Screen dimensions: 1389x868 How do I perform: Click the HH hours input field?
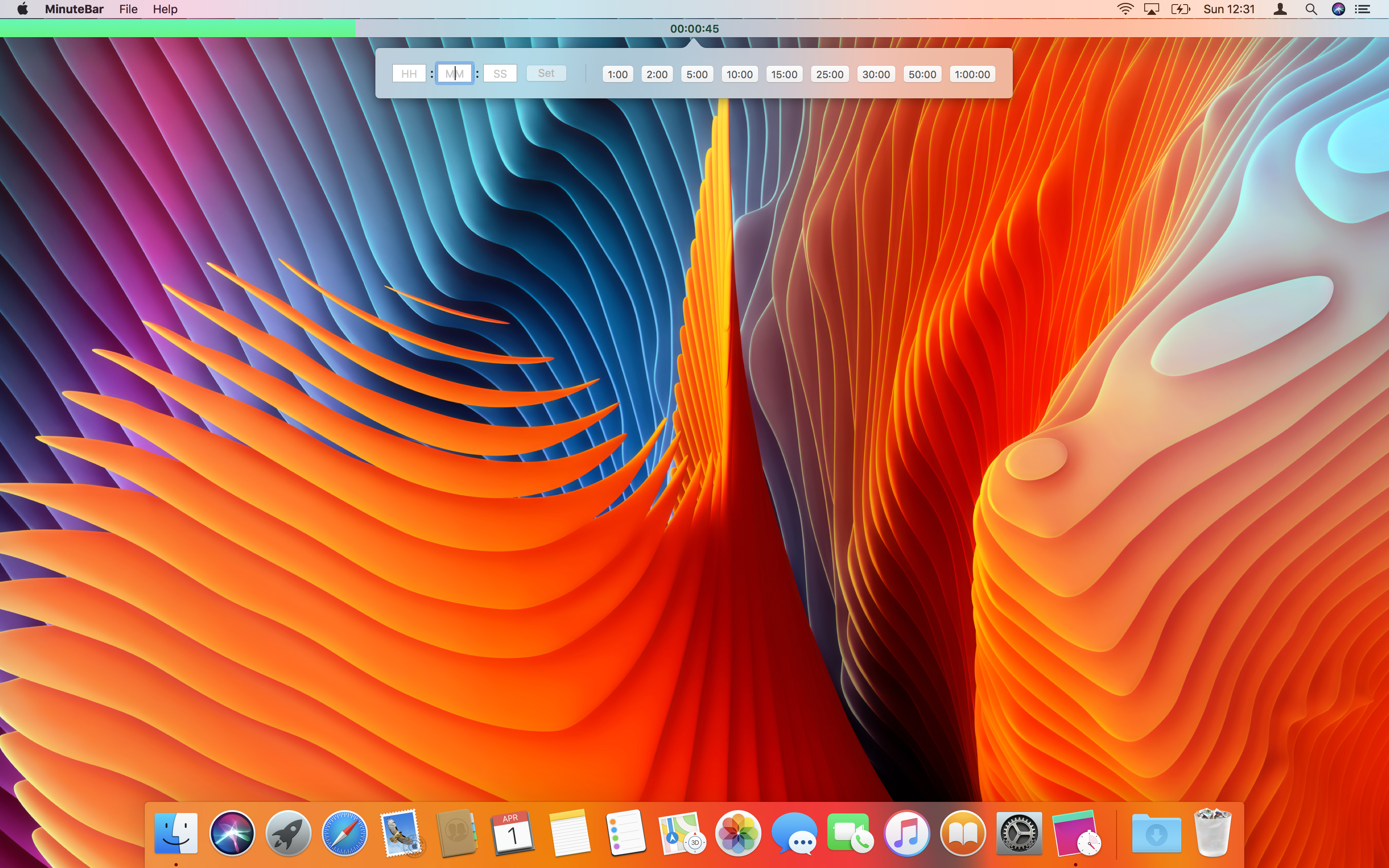[409, 74]
